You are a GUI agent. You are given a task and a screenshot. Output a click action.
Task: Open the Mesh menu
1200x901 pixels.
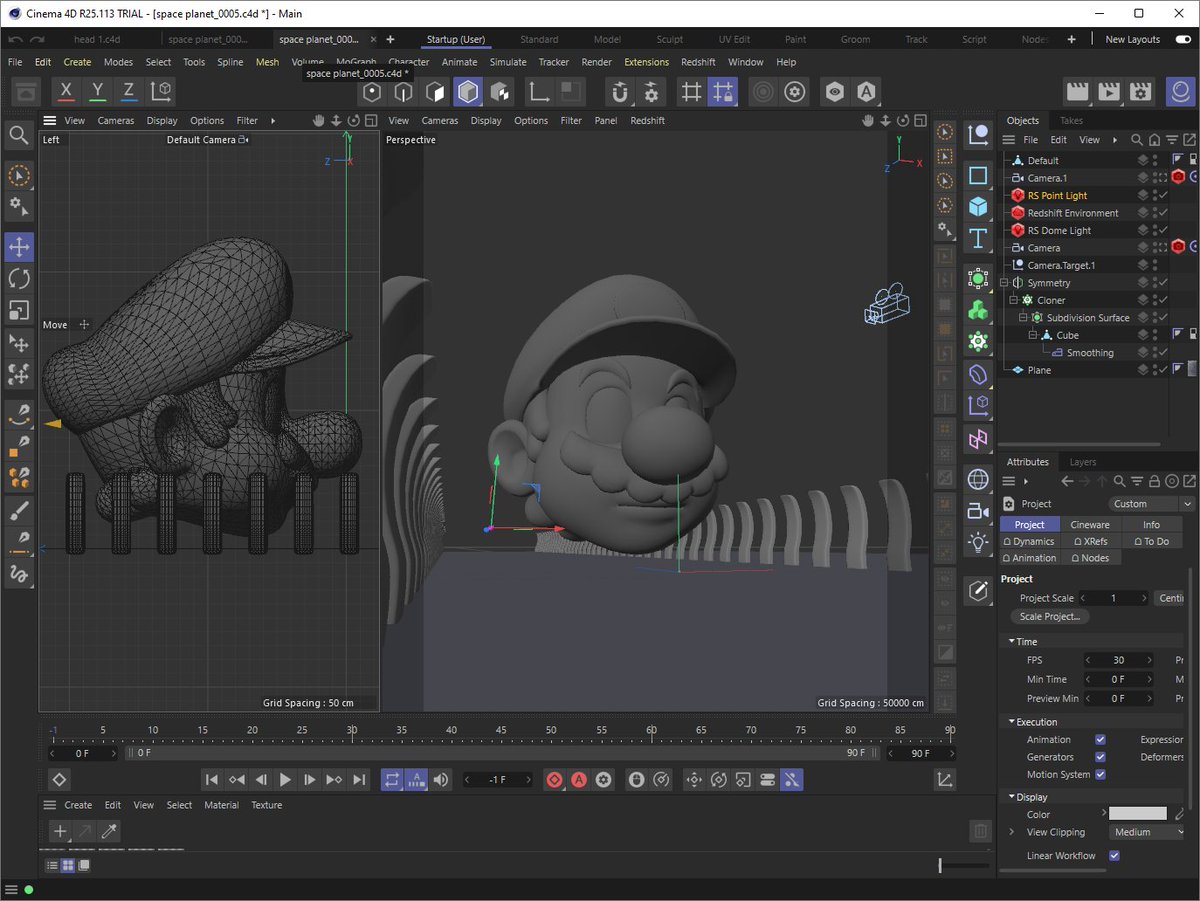coord(267,62)
